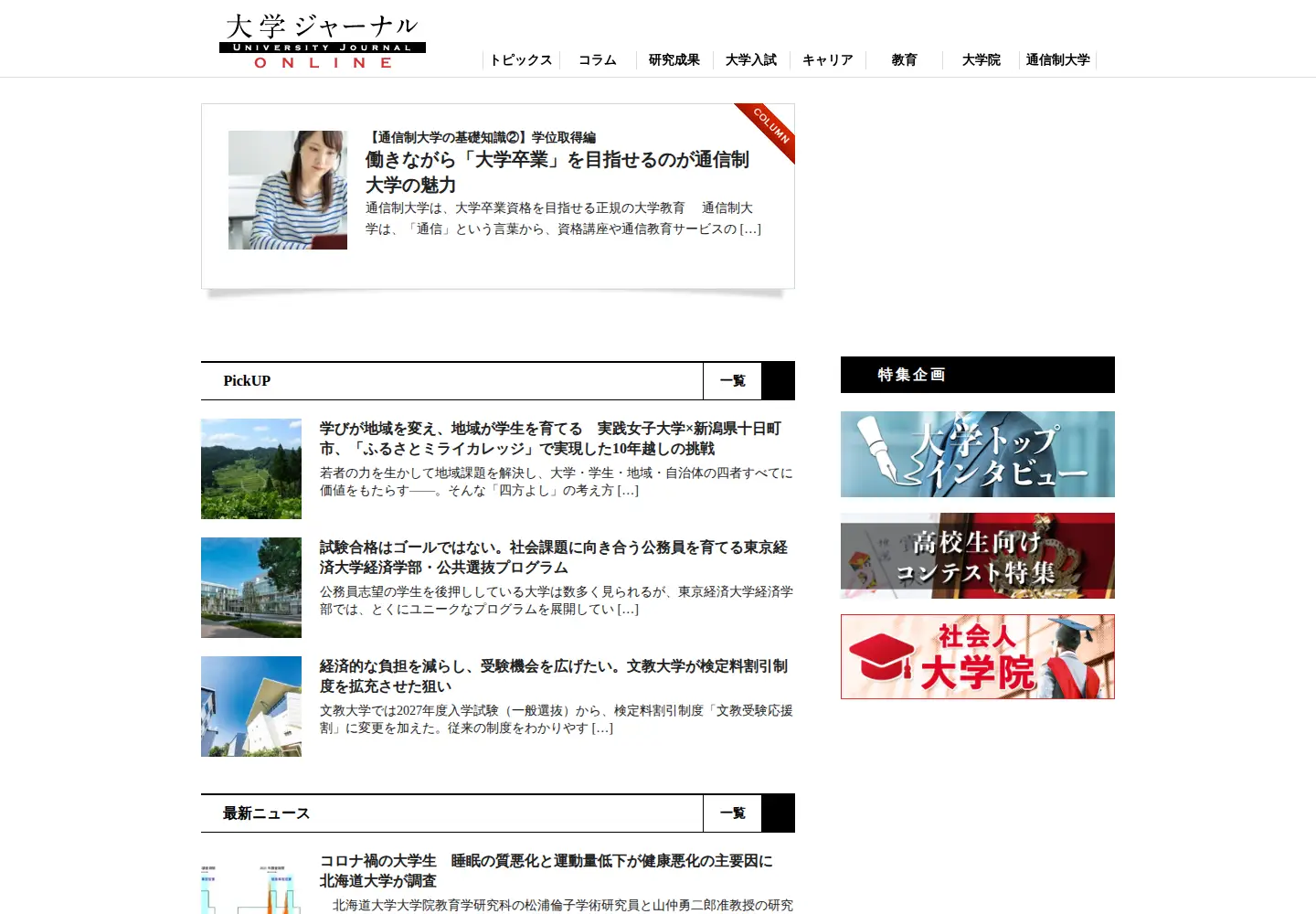Click the 特集企画 sidebar heading
Screen dimensions: 1316x914
911,375
